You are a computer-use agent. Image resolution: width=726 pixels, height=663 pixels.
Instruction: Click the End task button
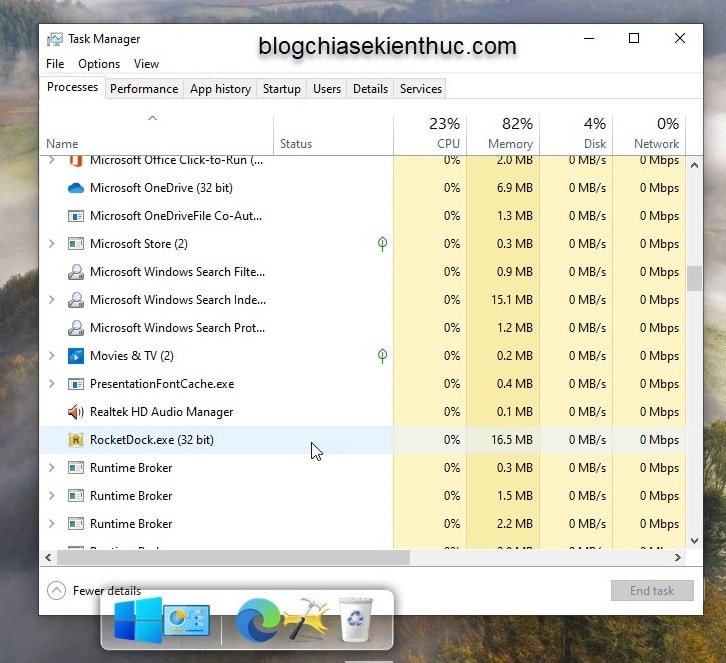pos(652,591)
